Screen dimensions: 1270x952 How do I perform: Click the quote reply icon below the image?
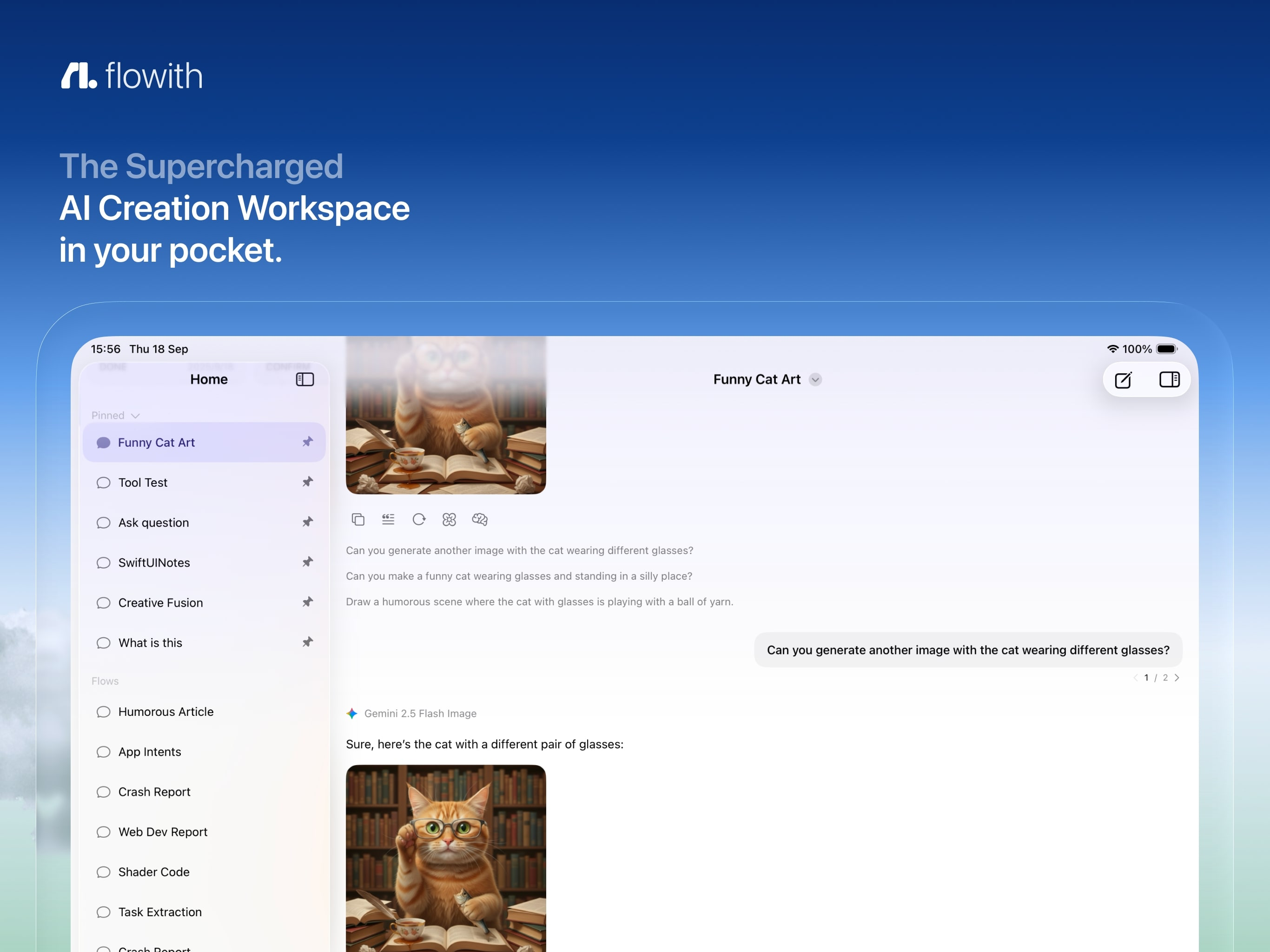388,520
